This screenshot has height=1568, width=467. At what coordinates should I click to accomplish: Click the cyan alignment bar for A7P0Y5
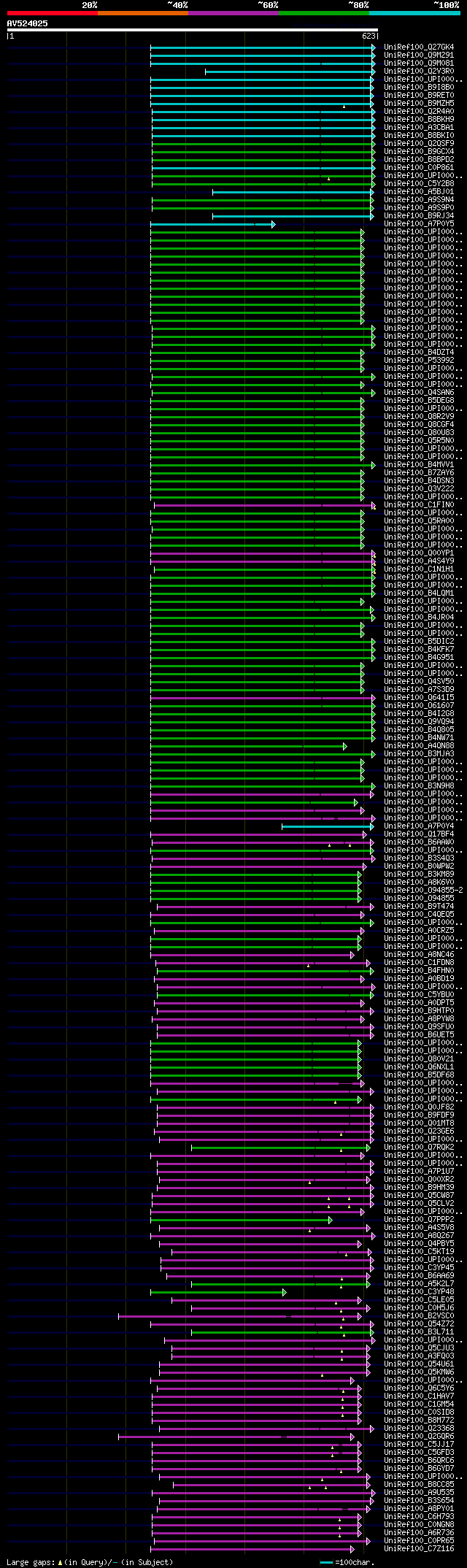(x=213, y=224)
